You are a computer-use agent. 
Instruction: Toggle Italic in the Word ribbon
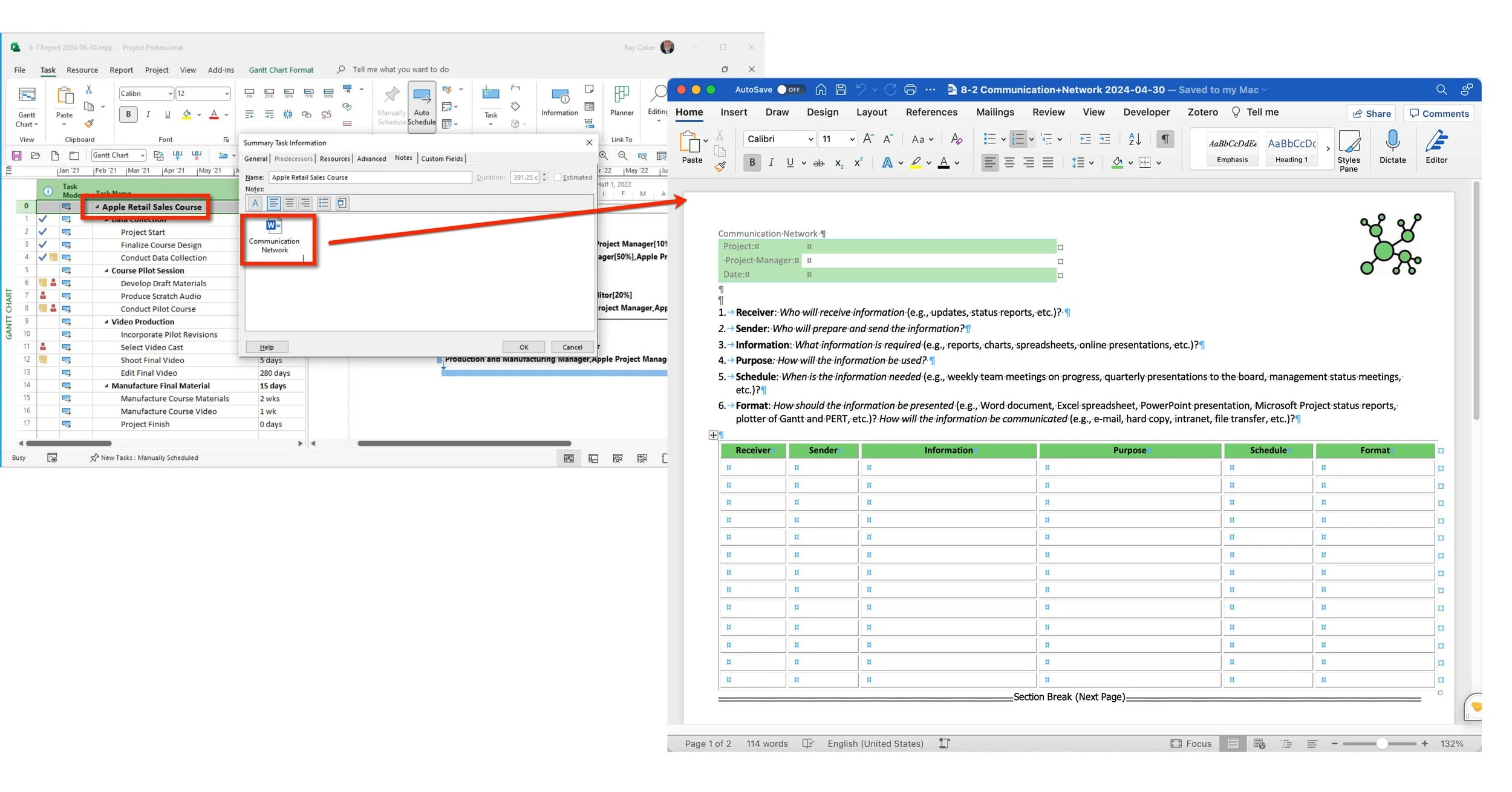point(771,163)
